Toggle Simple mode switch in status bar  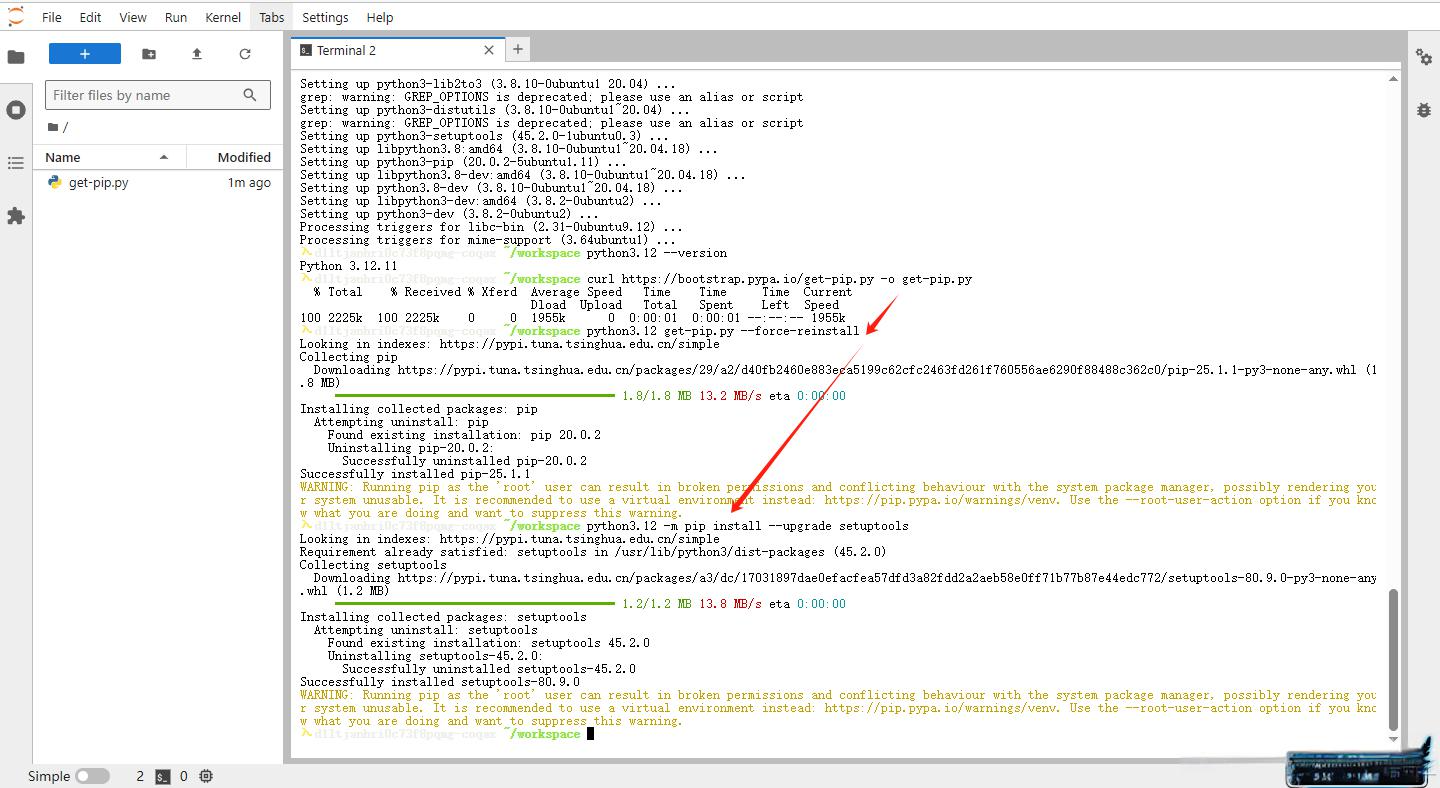92,776
